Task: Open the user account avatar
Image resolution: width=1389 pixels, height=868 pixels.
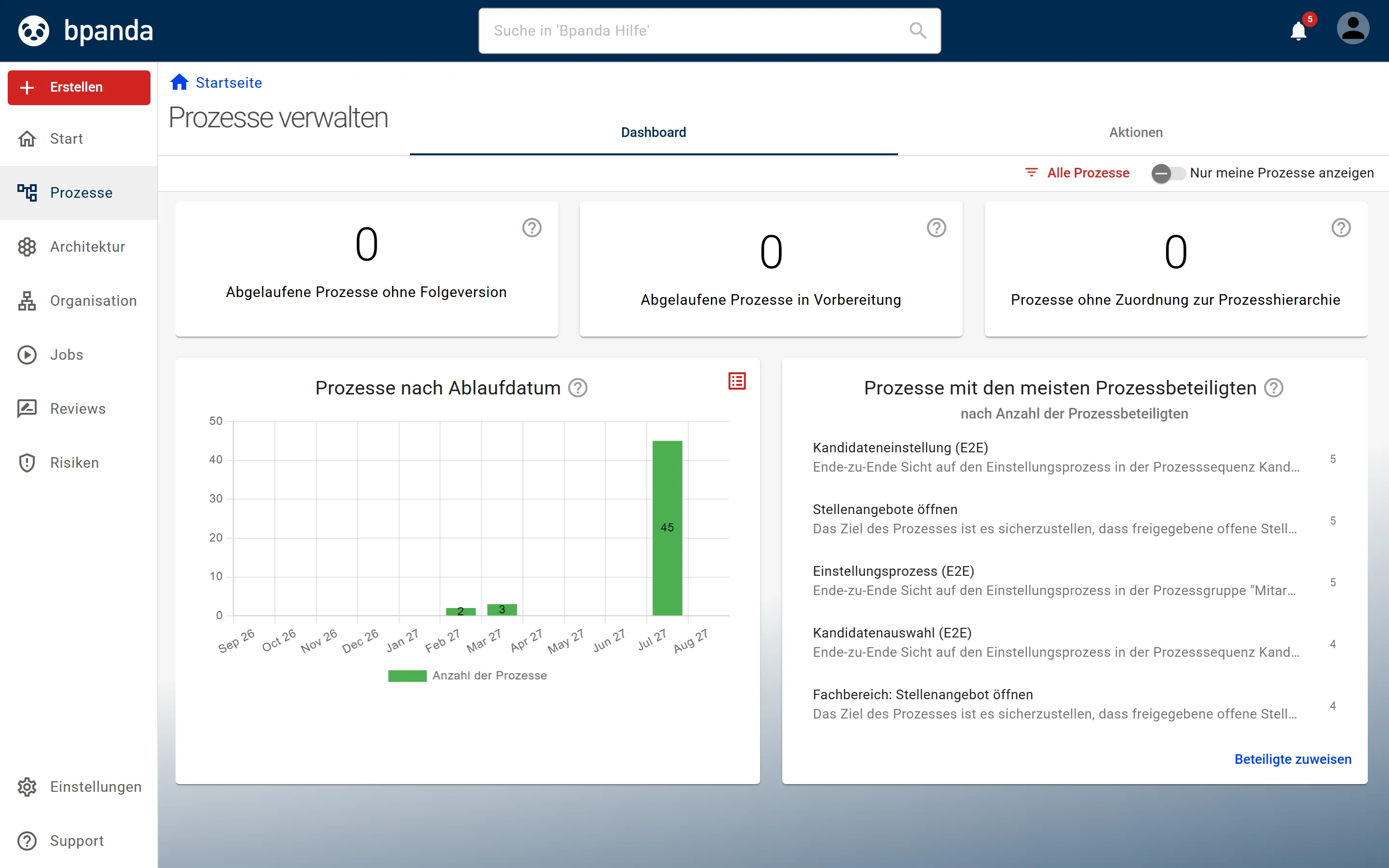Action: (1353, 29)
